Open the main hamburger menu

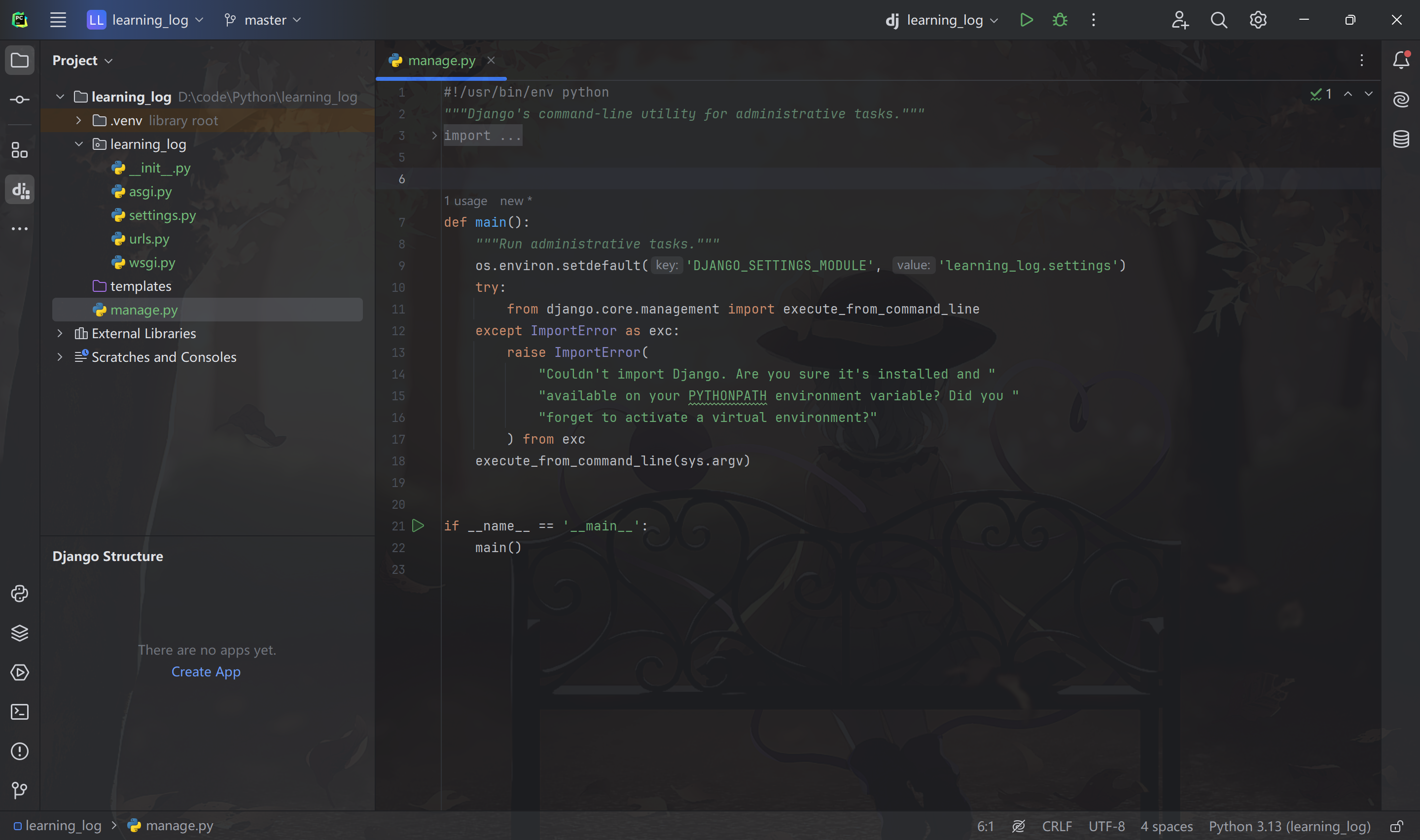click(x=58, y=20)
